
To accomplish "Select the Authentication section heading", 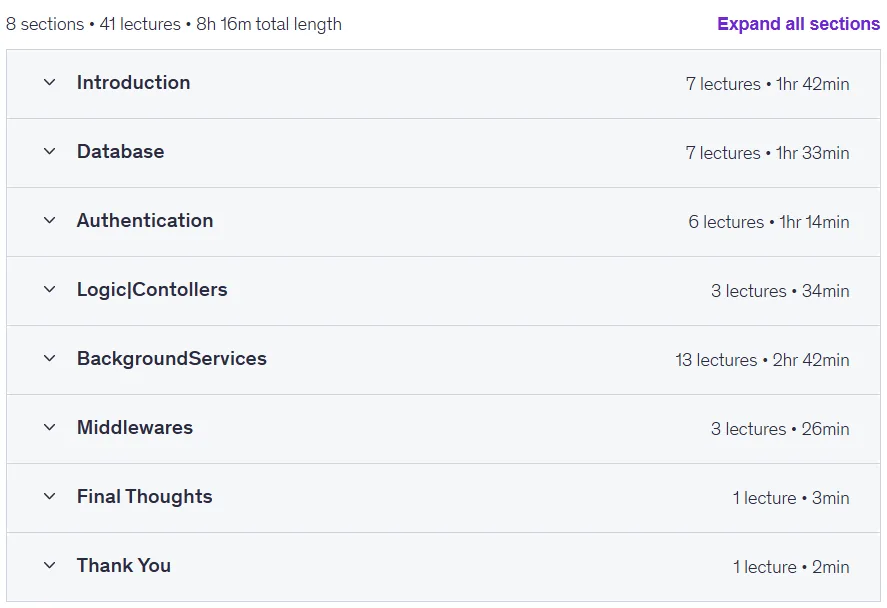I will [145, 221].
